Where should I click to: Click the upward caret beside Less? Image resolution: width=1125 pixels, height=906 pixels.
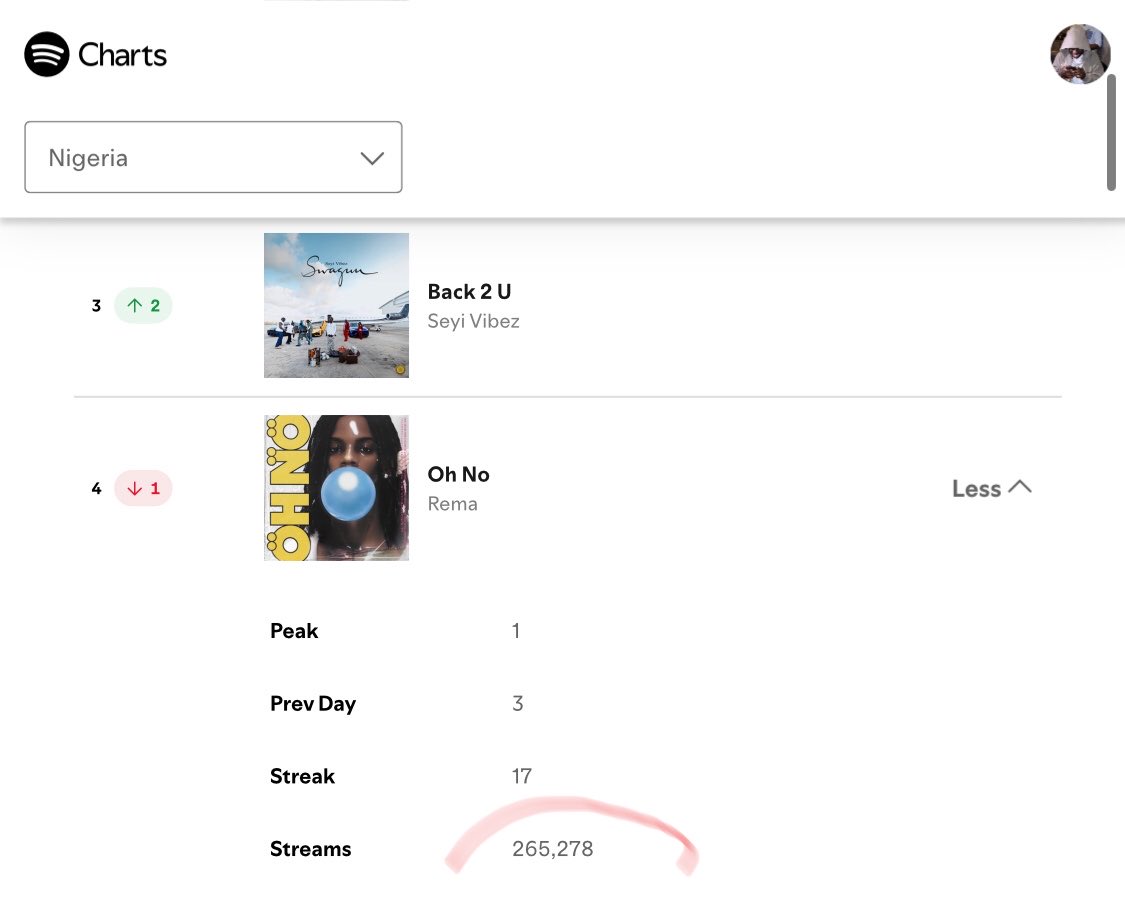click(x=1020, y=487)
